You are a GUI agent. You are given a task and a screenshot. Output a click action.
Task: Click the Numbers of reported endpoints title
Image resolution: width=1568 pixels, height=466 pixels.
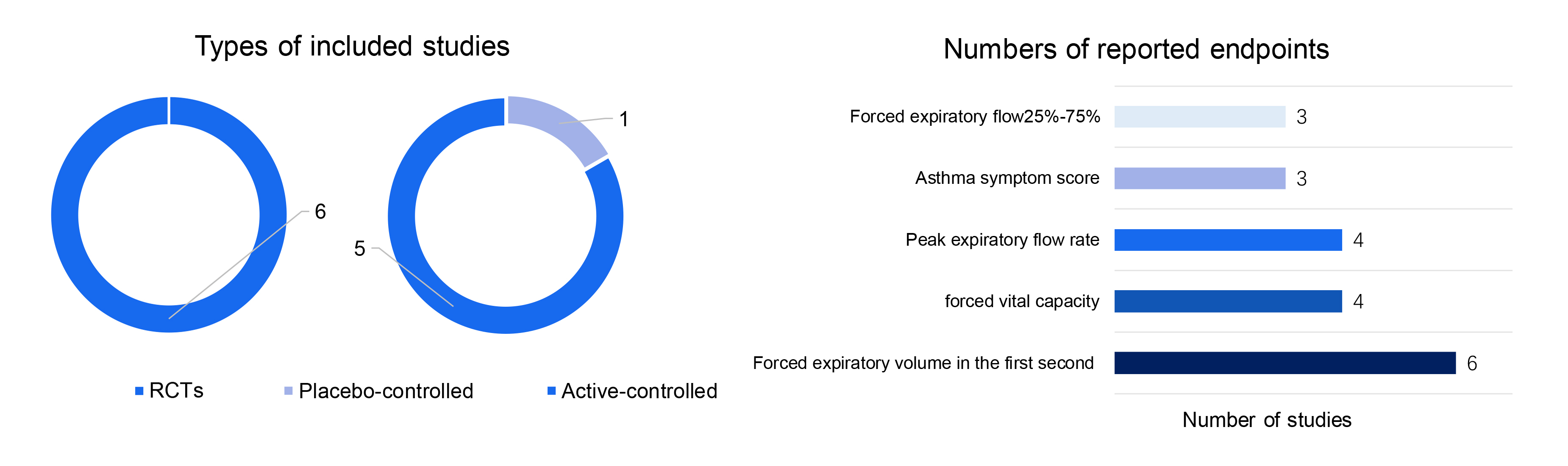pos(1136,49)
